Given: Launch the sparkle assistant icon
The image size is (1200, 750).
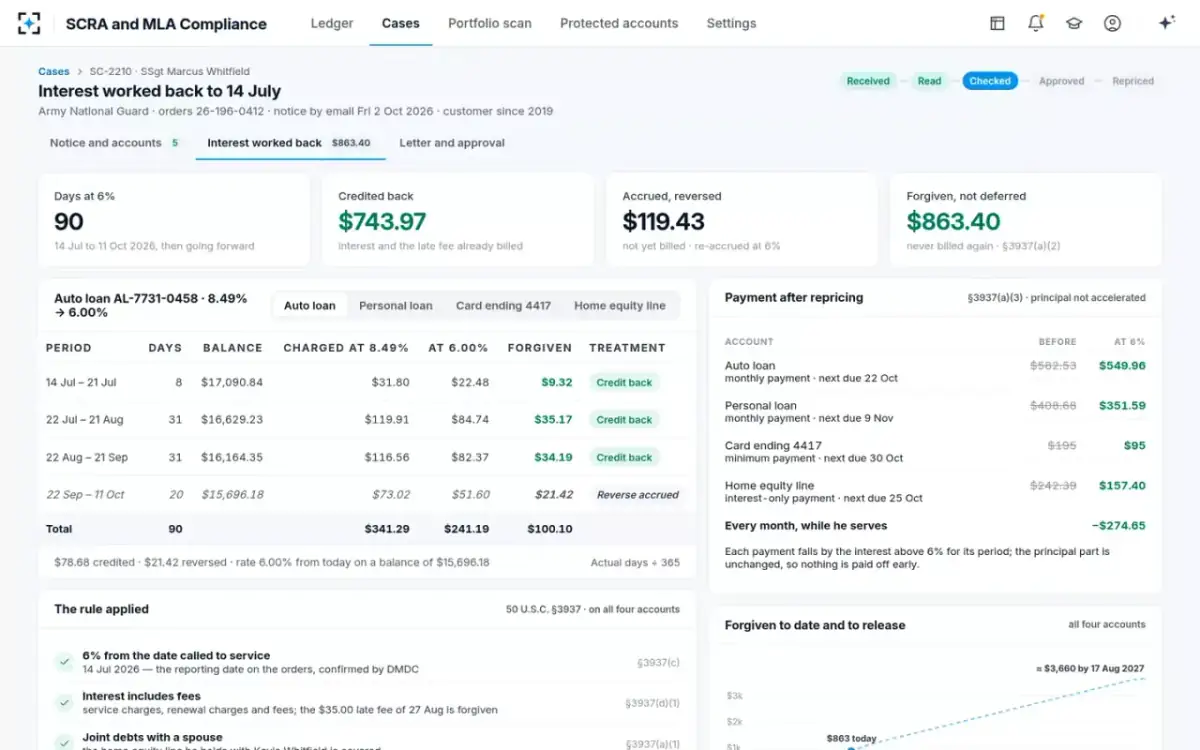Looking at the screenshot, I should click(1166, 23).
